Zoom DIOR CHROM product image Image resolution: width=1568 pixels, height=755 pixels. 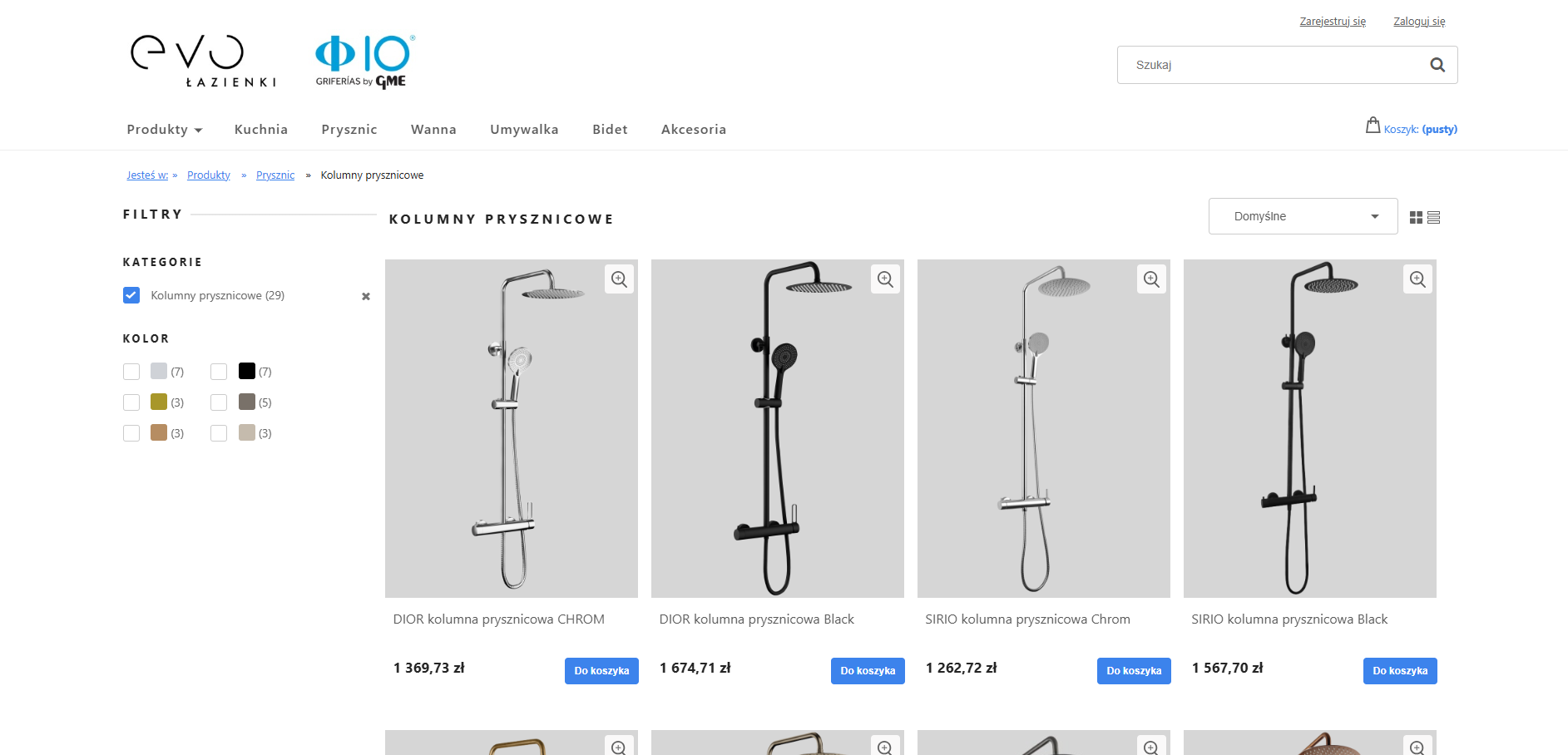coord(619,279)
